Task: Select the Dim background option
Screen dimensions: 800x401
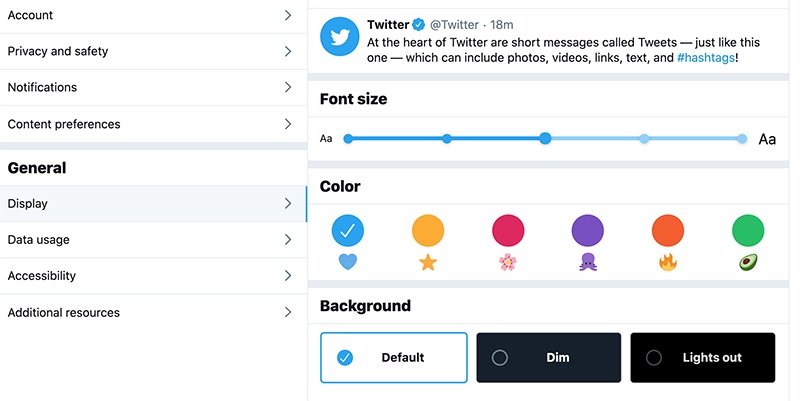Action: coord(548,357)
